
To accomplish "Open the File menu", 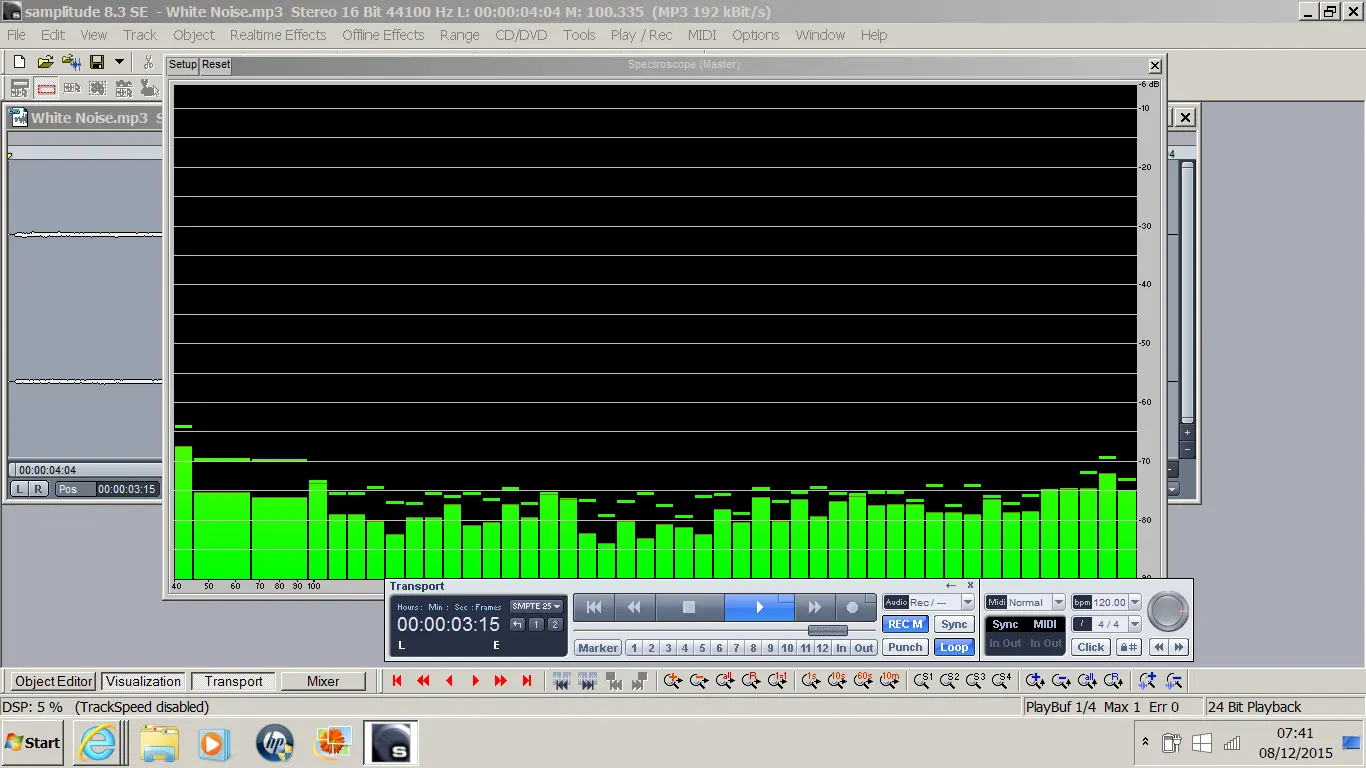I will [16, 35].
